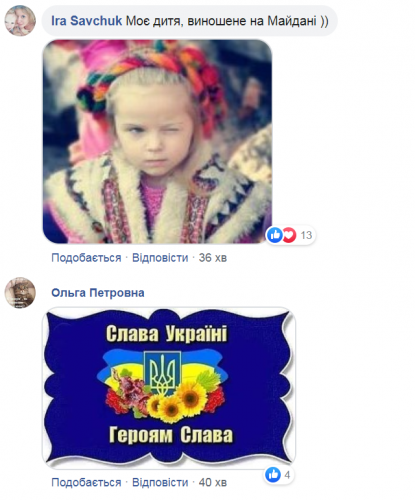
Task: Open Ольга Петровна's profile name link
Action: coord(98,293)
